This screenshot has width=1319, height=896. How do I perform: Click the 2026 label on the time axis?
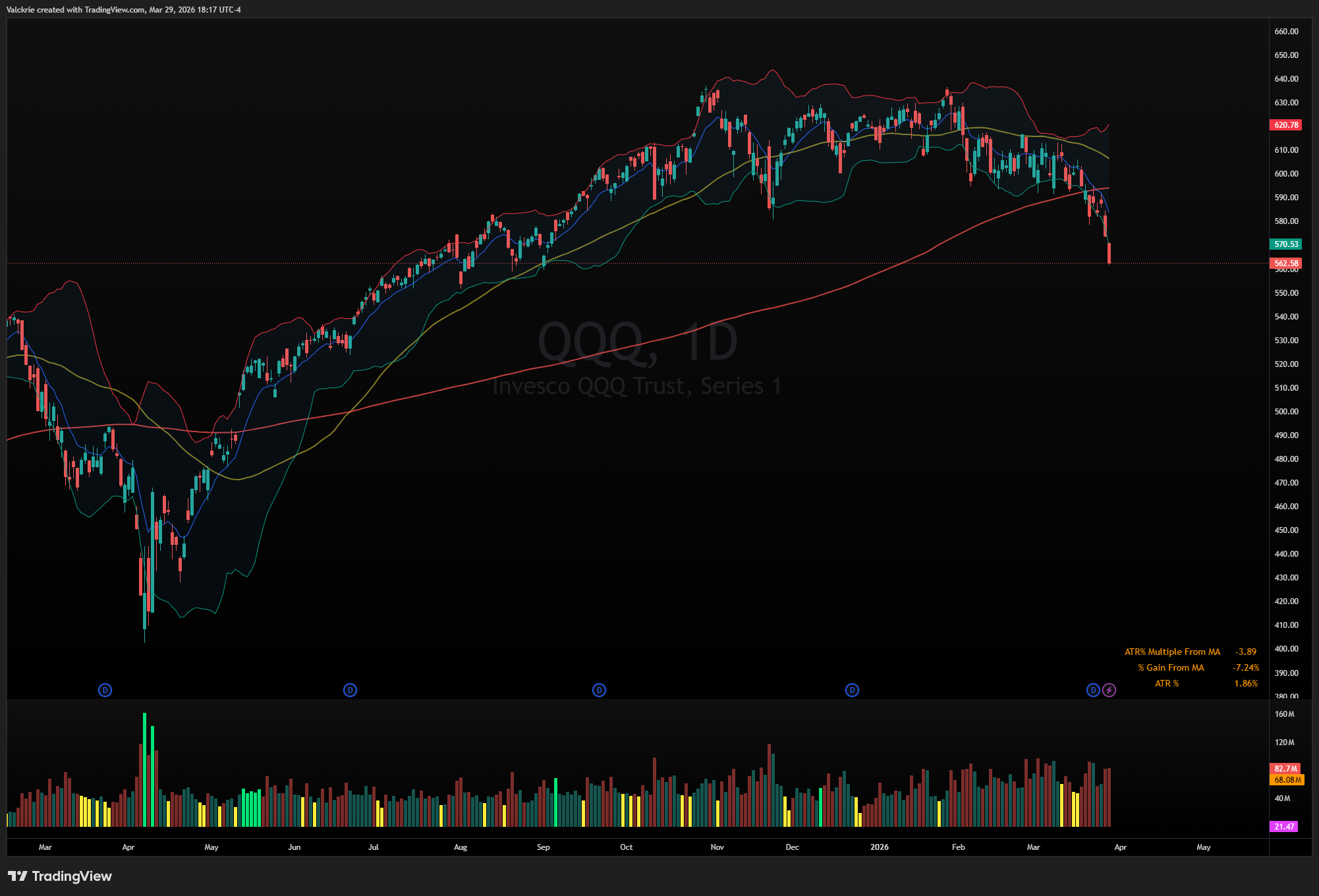coord(879,847)
